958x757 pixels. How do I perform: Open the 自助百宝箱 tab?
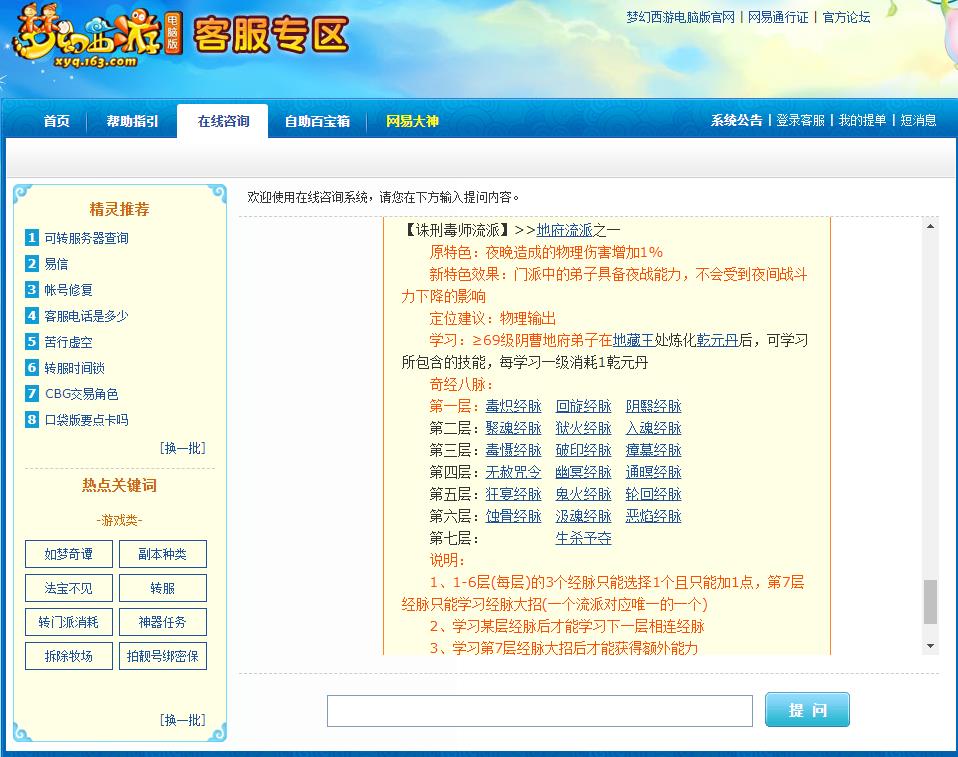(x=320, y=121)
